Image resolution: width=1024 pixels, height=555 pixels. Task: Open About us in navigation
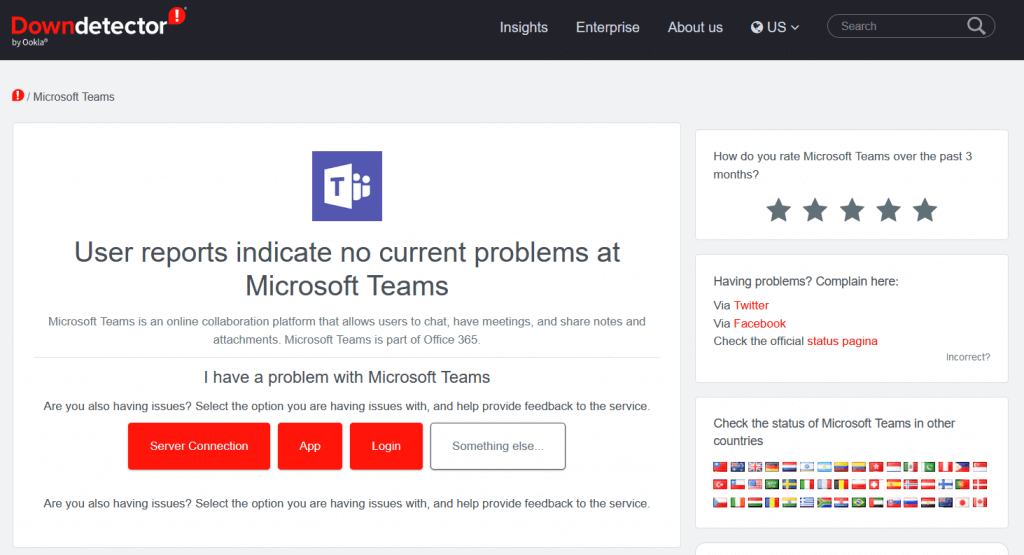pyautogui.click(x=695, y=27)
